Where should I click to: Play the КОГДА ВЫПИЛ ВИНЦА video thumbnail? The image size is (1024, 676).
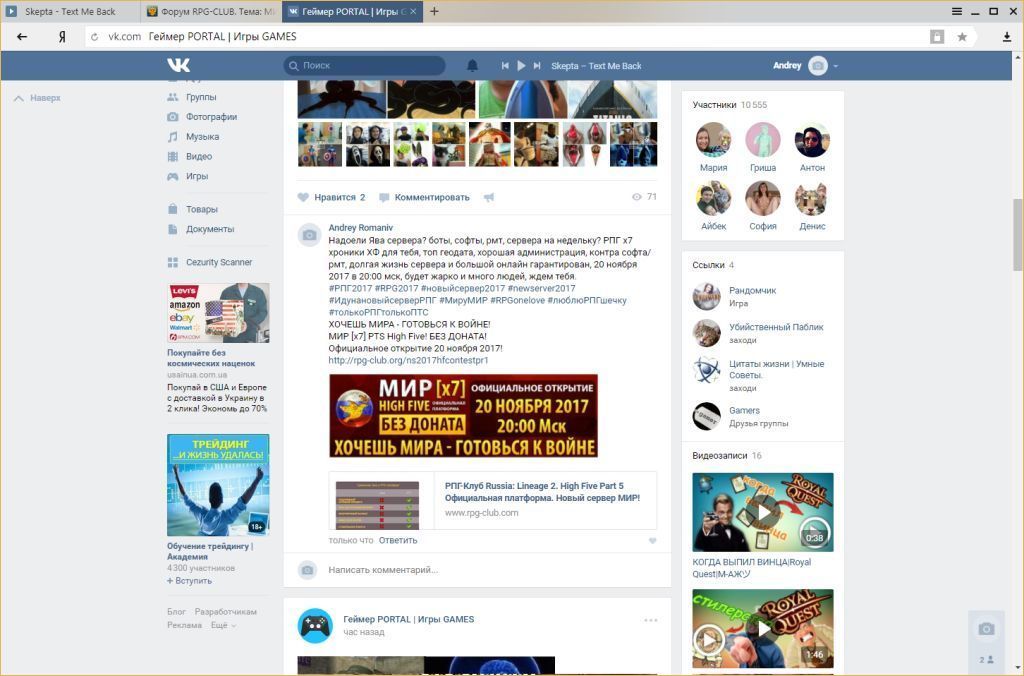pyautogui.click(x=763, y=512)
